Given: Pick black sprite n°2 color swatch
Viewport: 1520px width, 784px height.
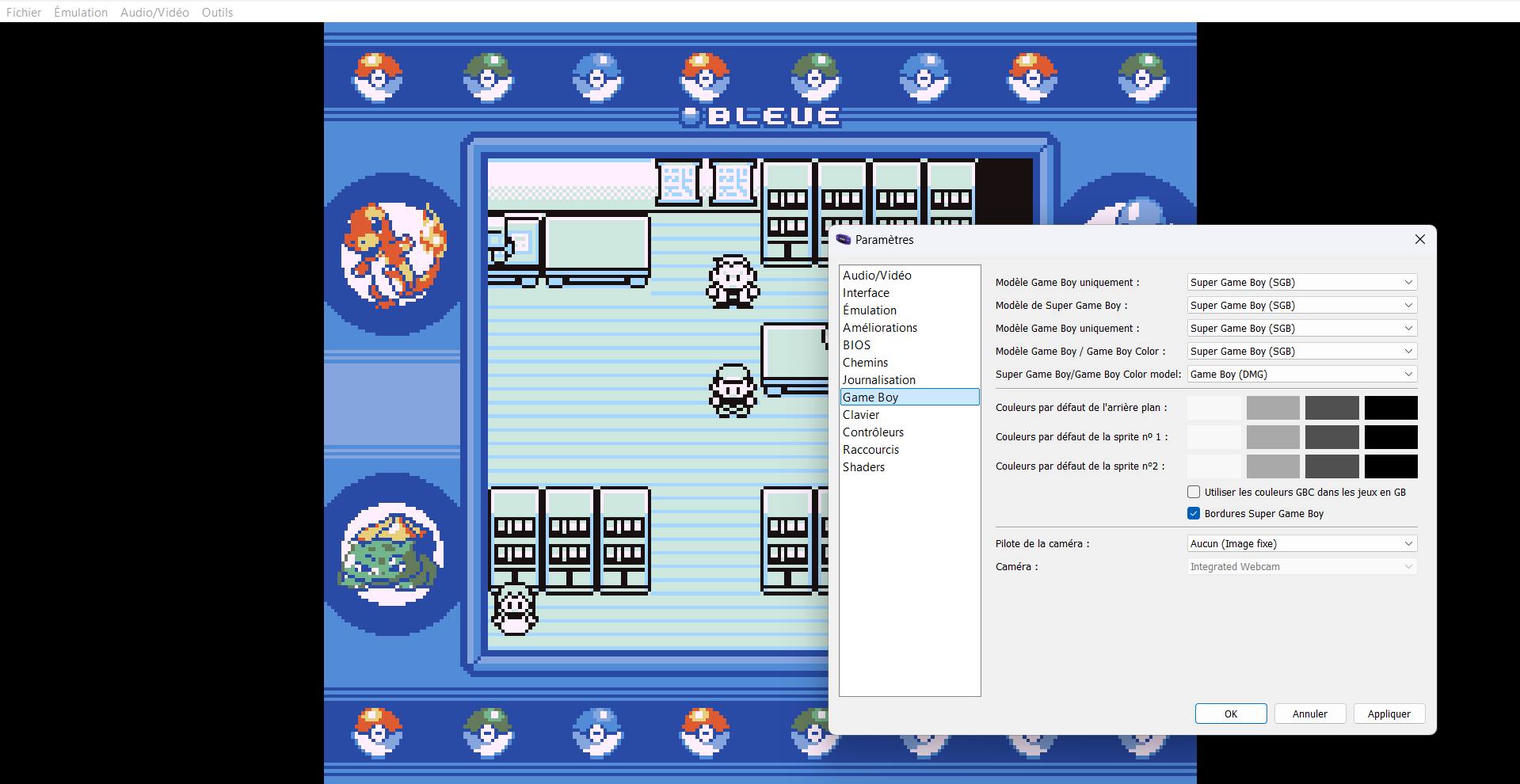Looking at the screenshot, I should click(1391, 466).
